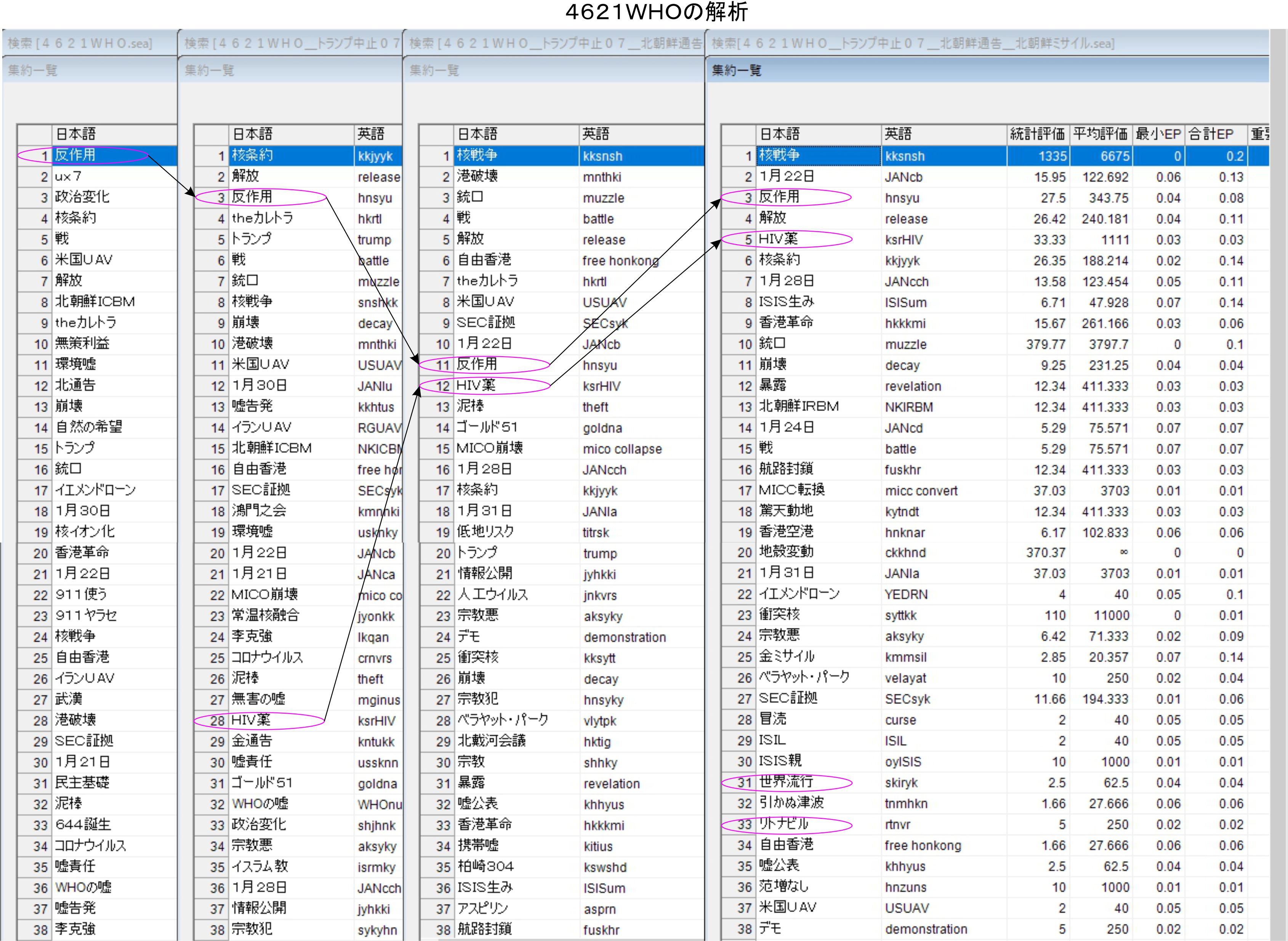The width and height of the screenshot is (1288, 941).
Task: Click the 北朝鮮ICBM row in the first table
Action: click(x=95, y=302)
